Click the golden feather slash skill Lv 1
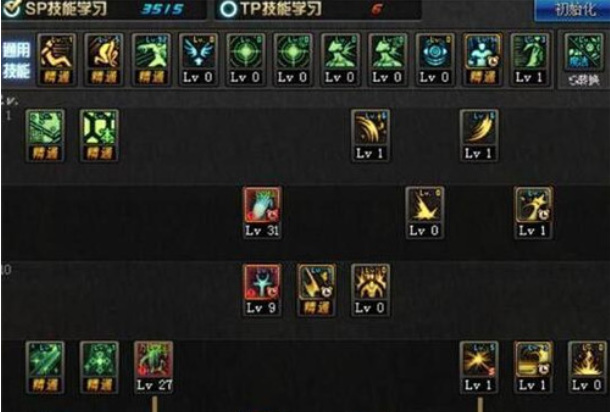 (x=479, y=135)
